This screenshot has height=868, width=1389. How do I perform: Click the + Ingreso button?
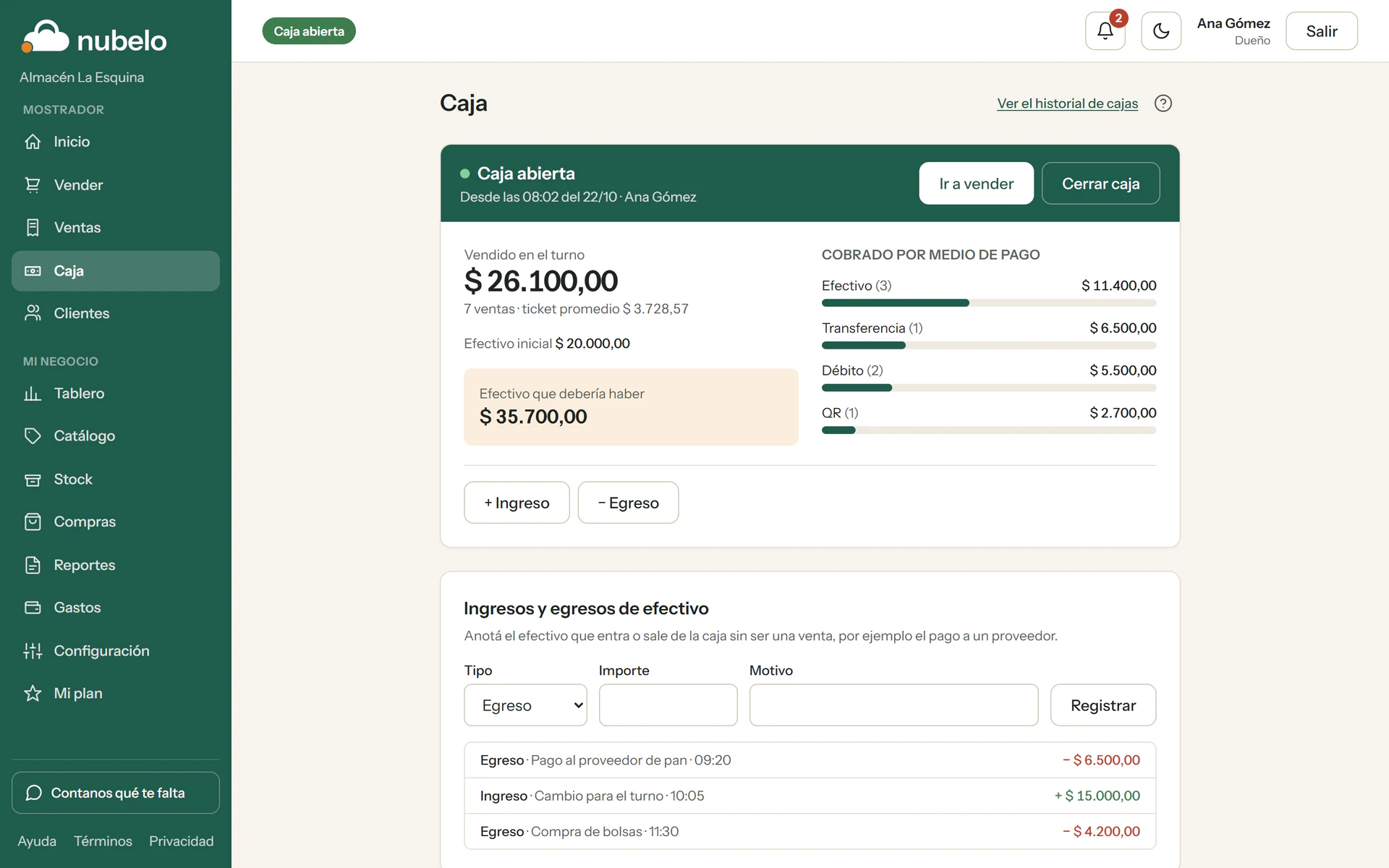coord(517,503)
